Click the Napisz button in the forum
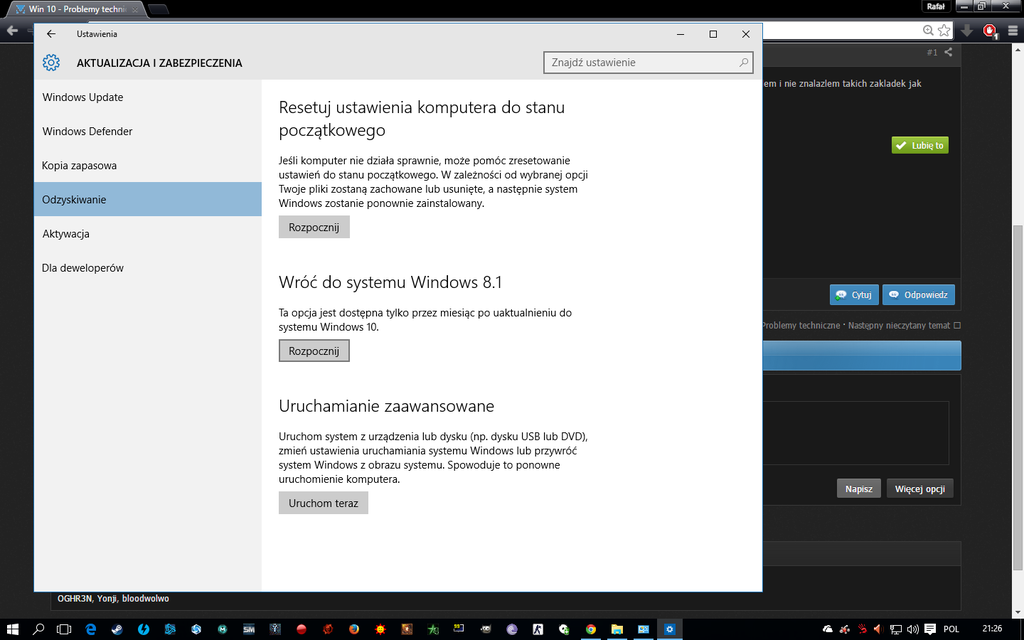Screen dimensions: 1024x640 point(859,488)
